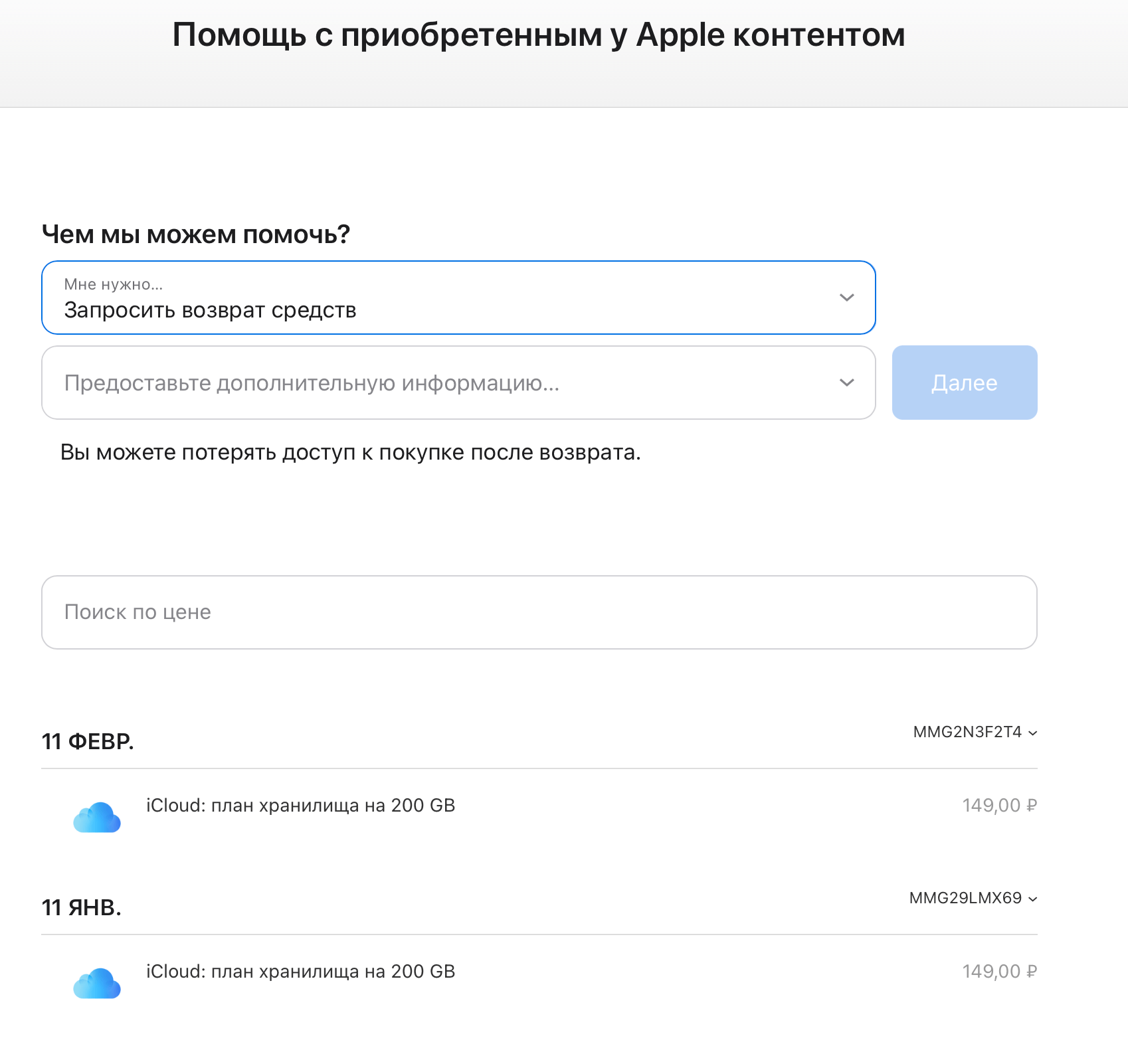Image resolution: width=1128 pixels, height=1064 pixels.
Task: Click the small arrow beside MMG2N3F2T4
Action: click(1033, 733)
